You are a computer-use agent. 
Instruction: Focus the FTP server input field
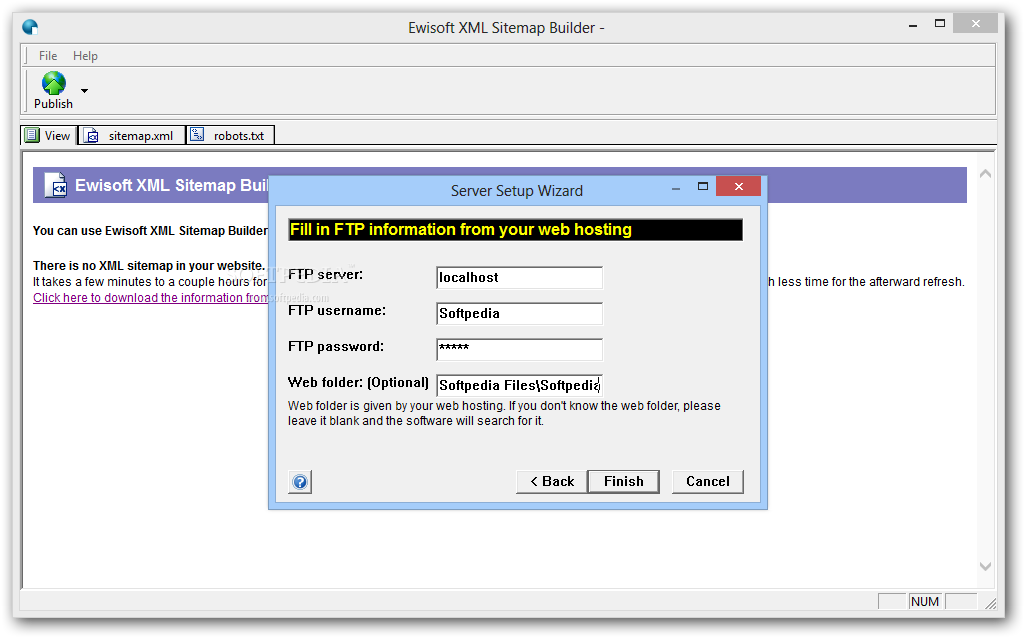coord(519,277)
